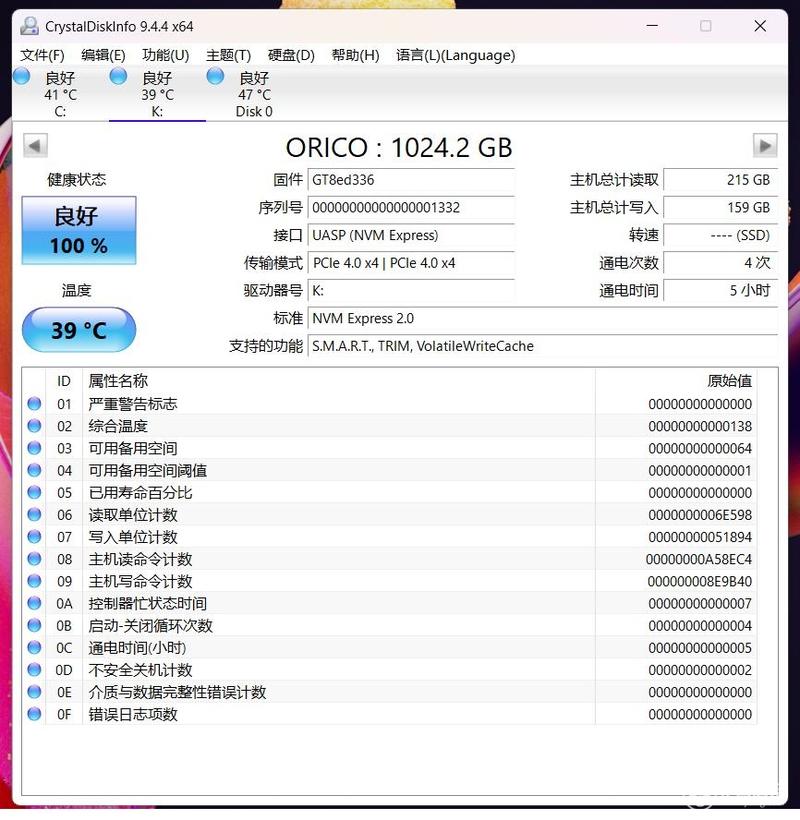Click the status circle for Disk 0
800x820 pixels.
(215, 76)
